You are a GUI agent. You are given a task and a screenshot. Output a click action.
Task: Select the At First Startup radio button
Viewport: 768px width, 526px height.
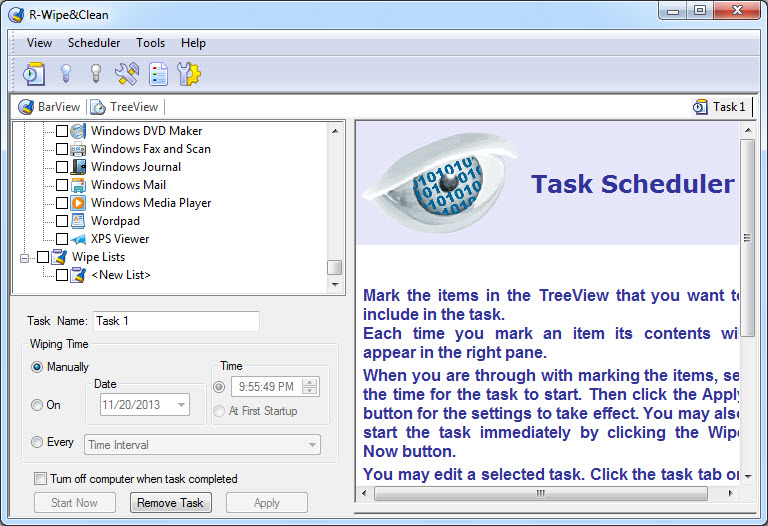[219, 411]
